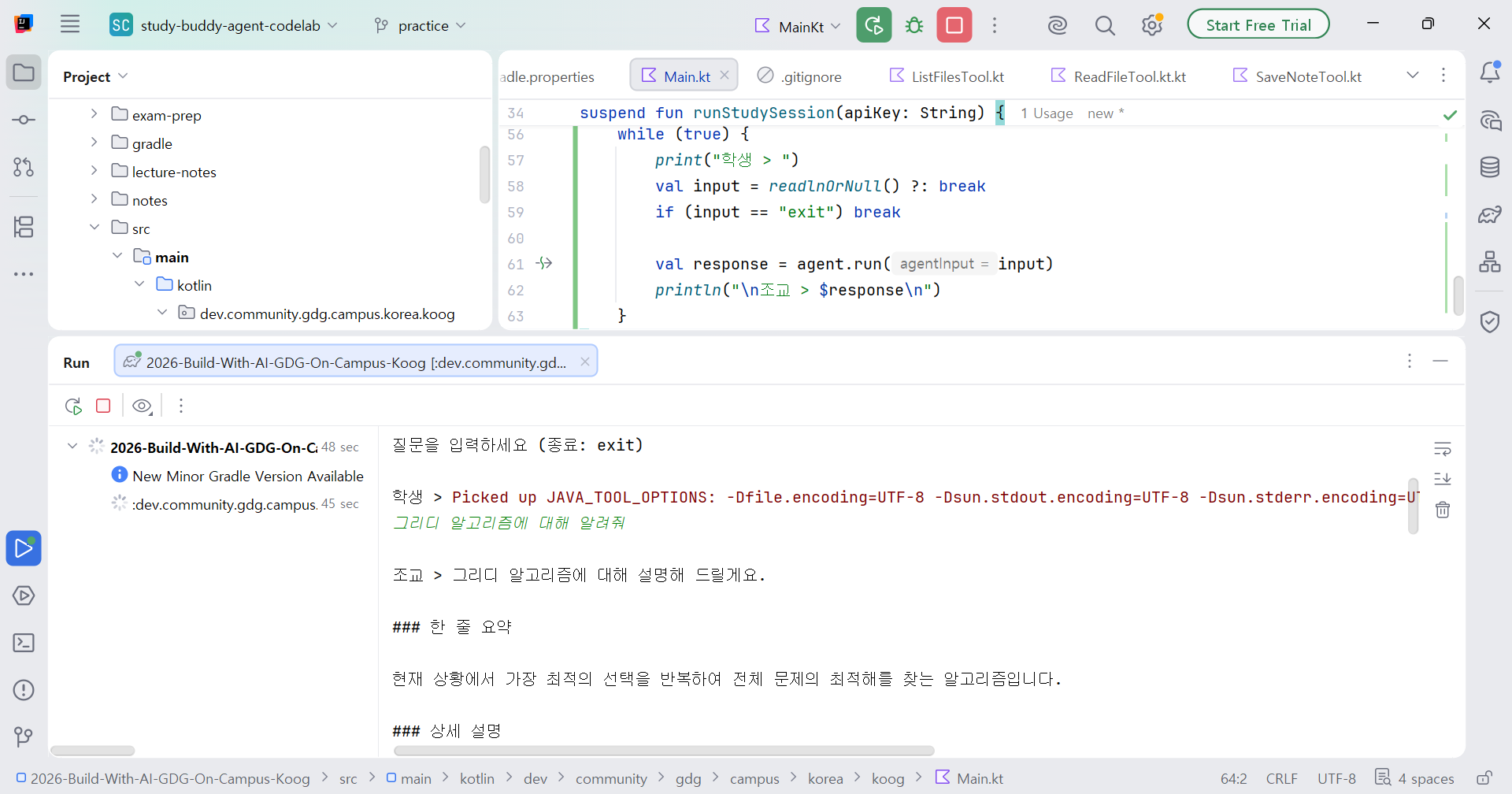Show more tool windows ellipsis
The width and height of the screenshot is (1512, 794).
pos(24,274)
